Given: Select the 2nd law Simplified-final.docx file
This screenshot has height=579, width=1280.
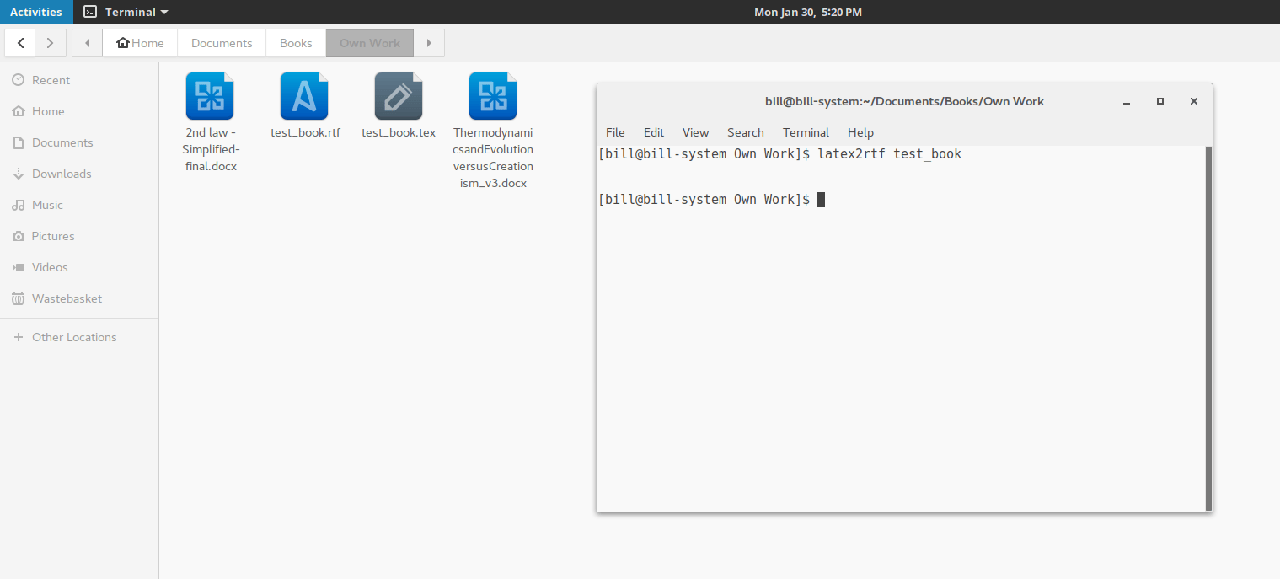Looking at the screenshot, I should pyautogui.click(x=210, y=97).
